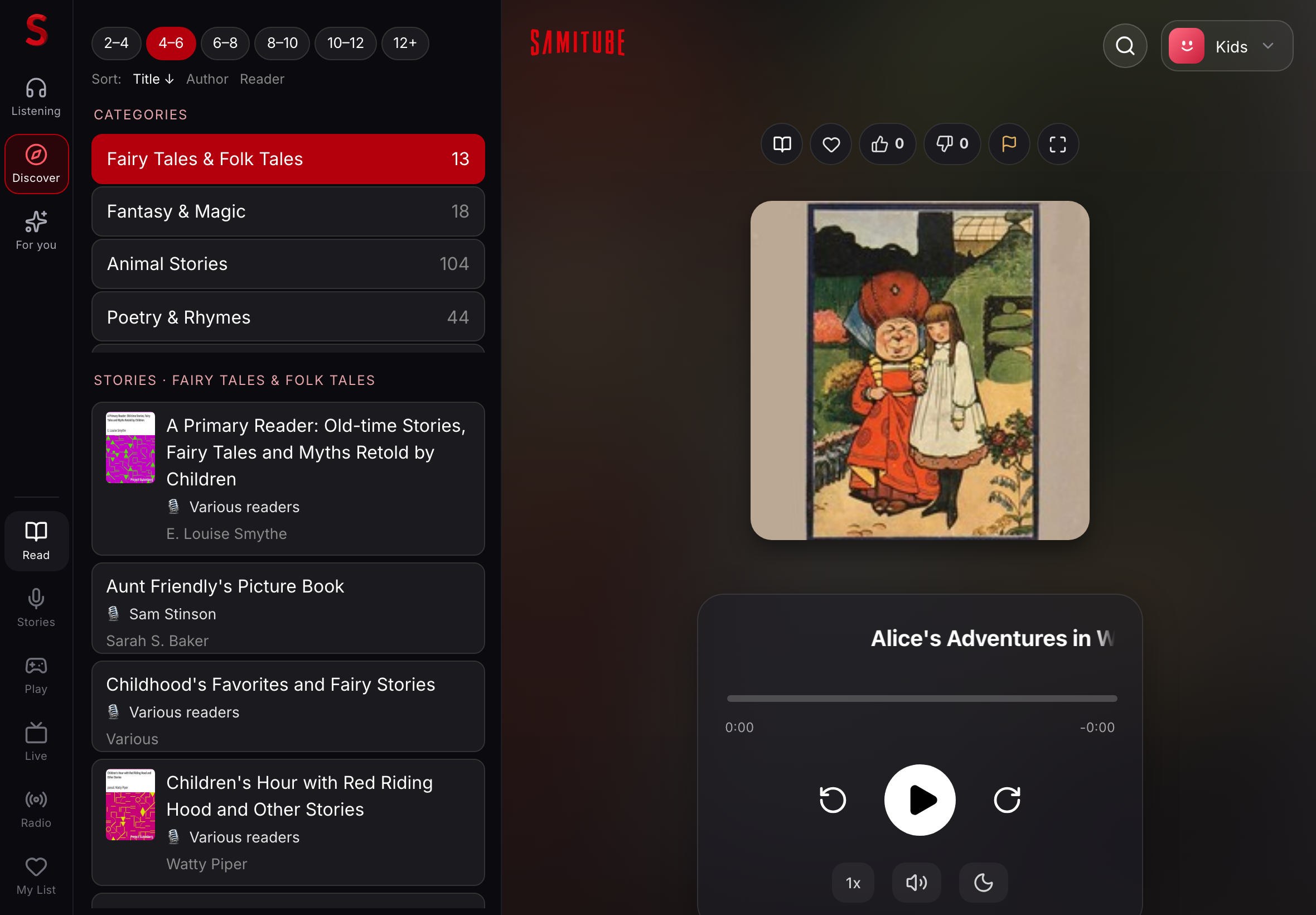Image resolution: width=1316 pixels, height=915 pixels.
Task: Select Fairy Tales & Folk Tales category
Action: (x=288, y=160)
